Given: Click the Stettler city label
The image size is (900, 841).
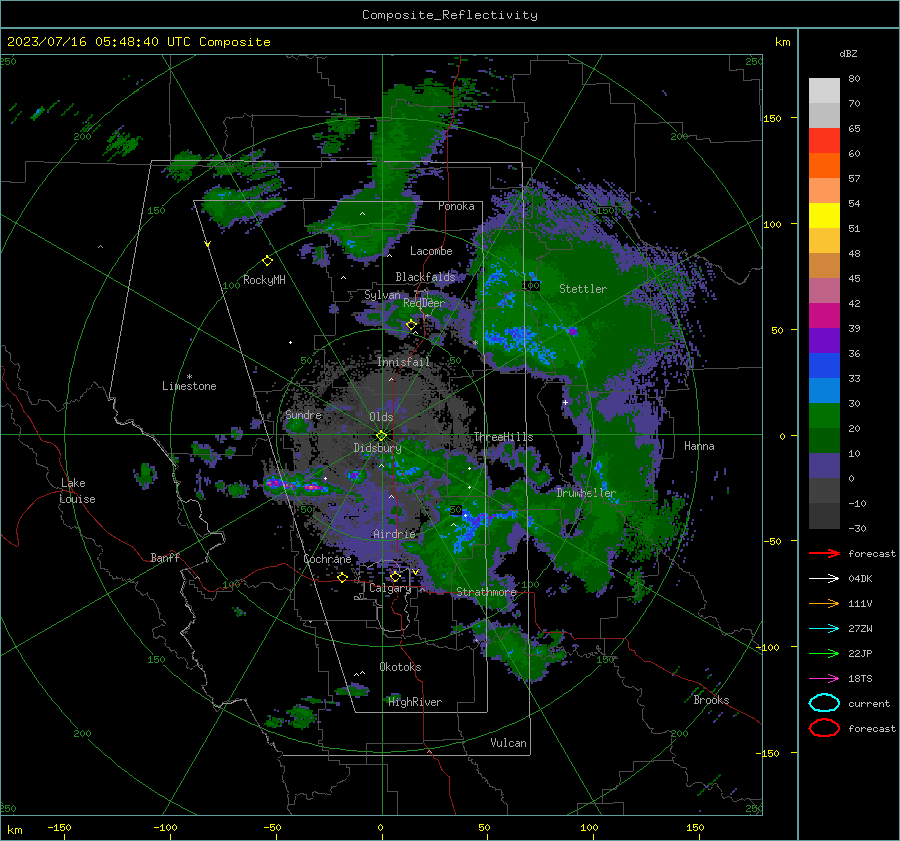Looking at the screenshot, I should click(x=583, y=289).
